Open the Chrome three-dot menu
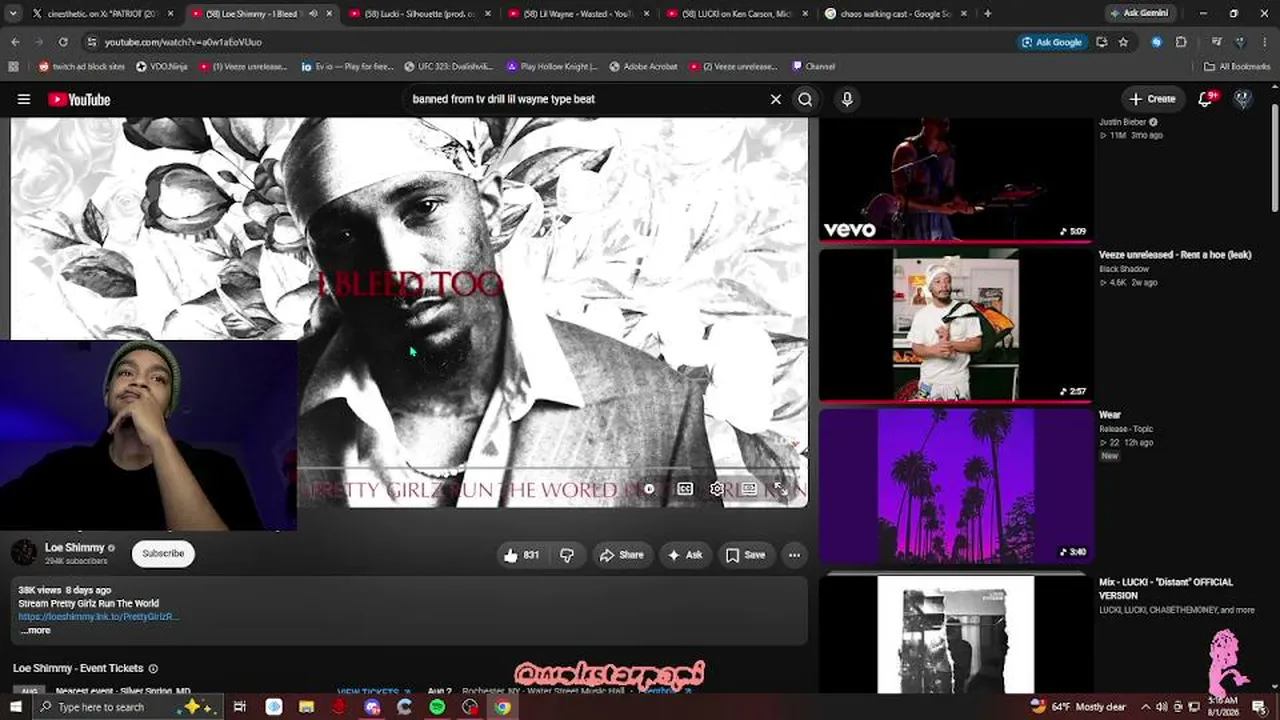 pyautogui.click(x=1265, y=42)
